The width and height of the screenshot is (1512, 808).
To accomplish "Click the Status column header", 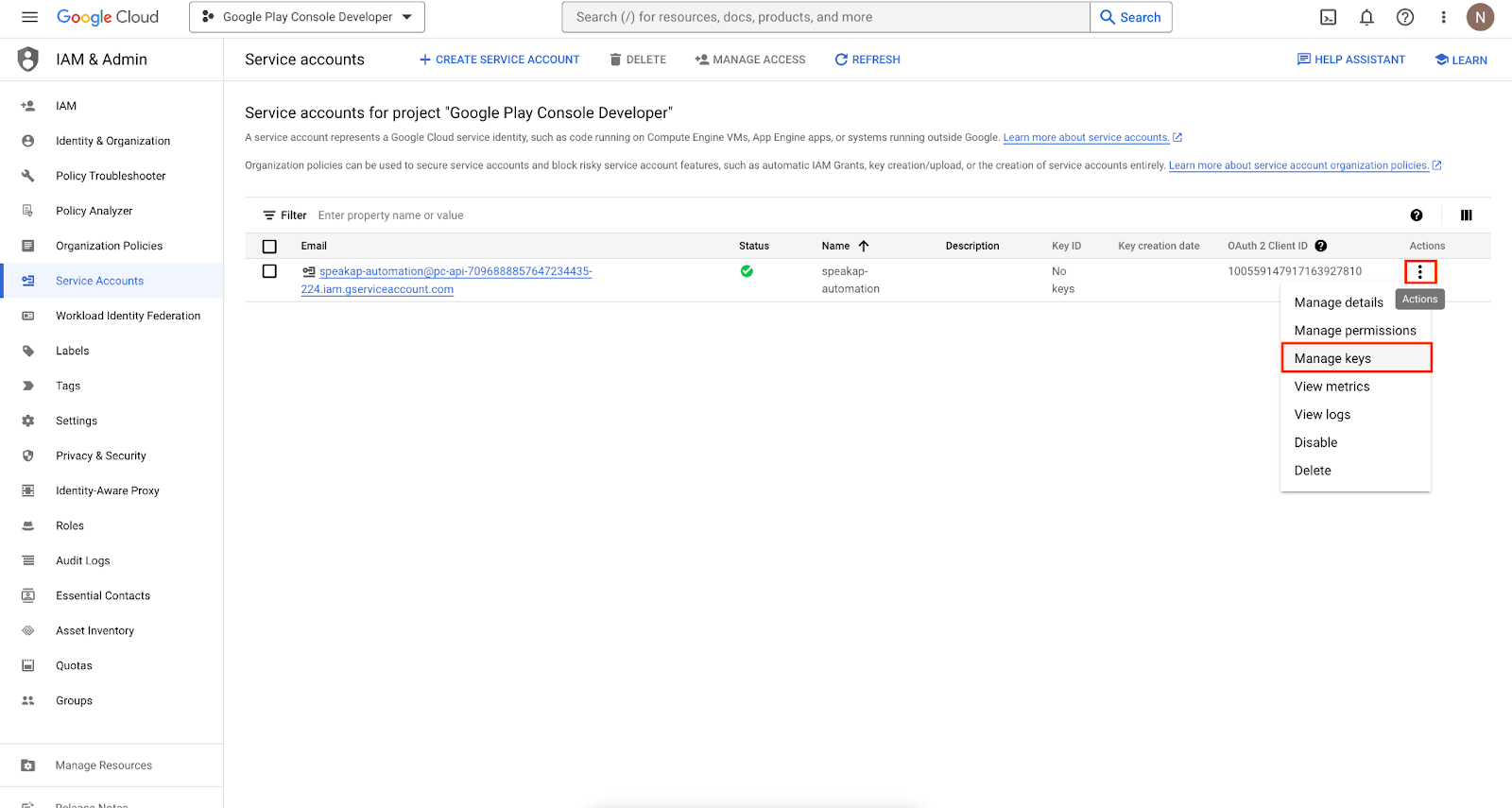I will (x=754, y=246).
